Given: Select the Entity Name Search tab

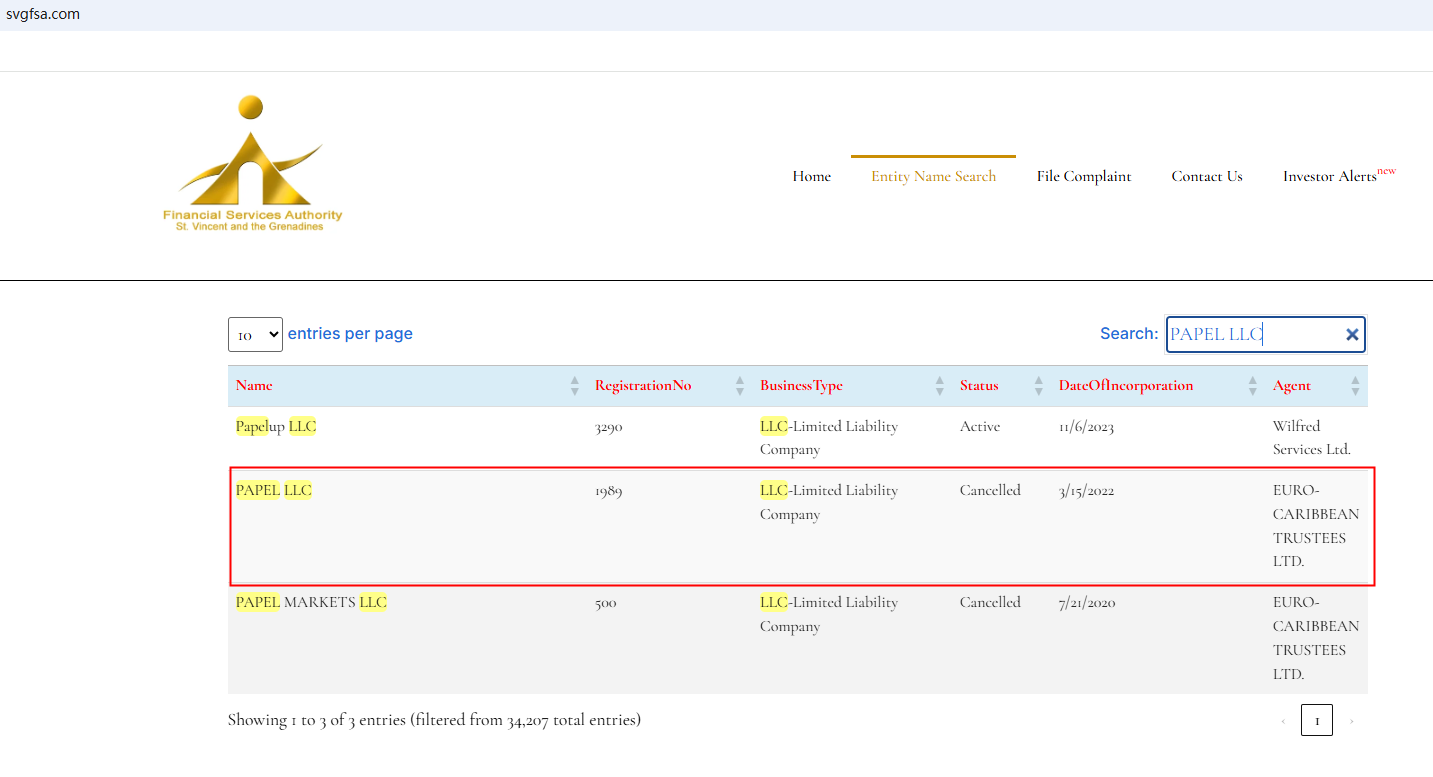Looking at the screenshot, I should [933, 176].
